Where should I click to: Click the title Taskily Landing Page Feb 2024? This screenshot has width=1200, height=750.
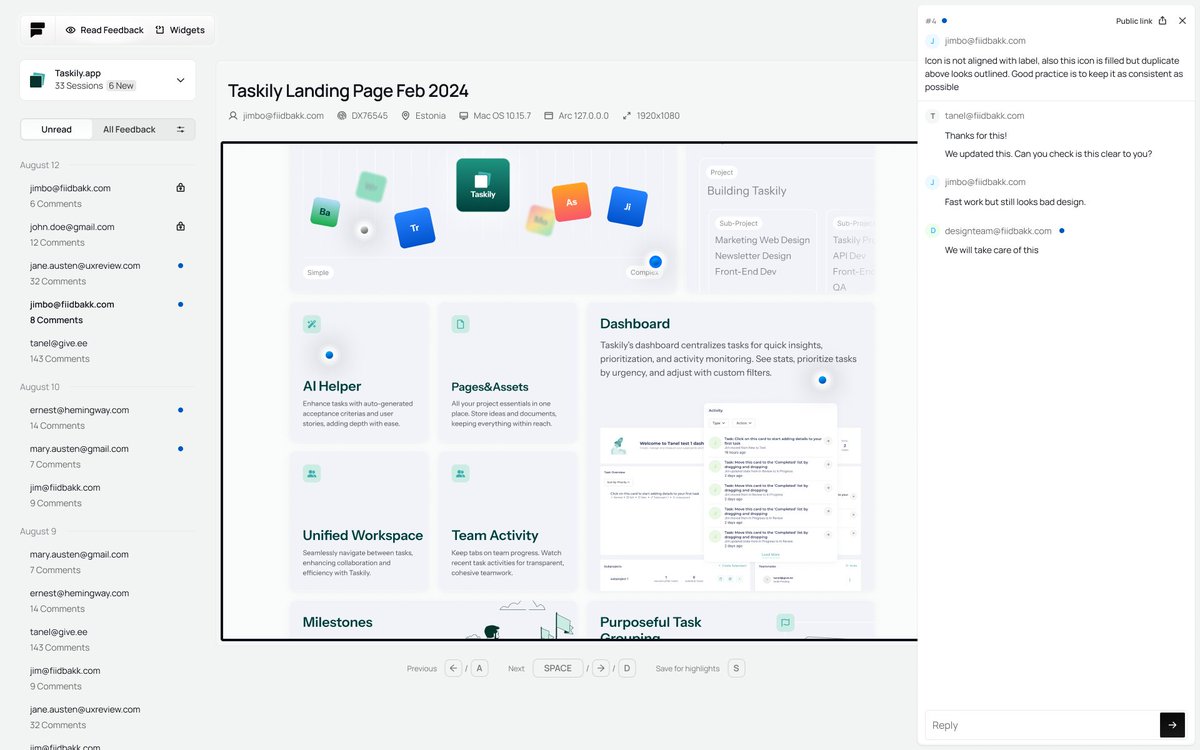pos(348,91)
